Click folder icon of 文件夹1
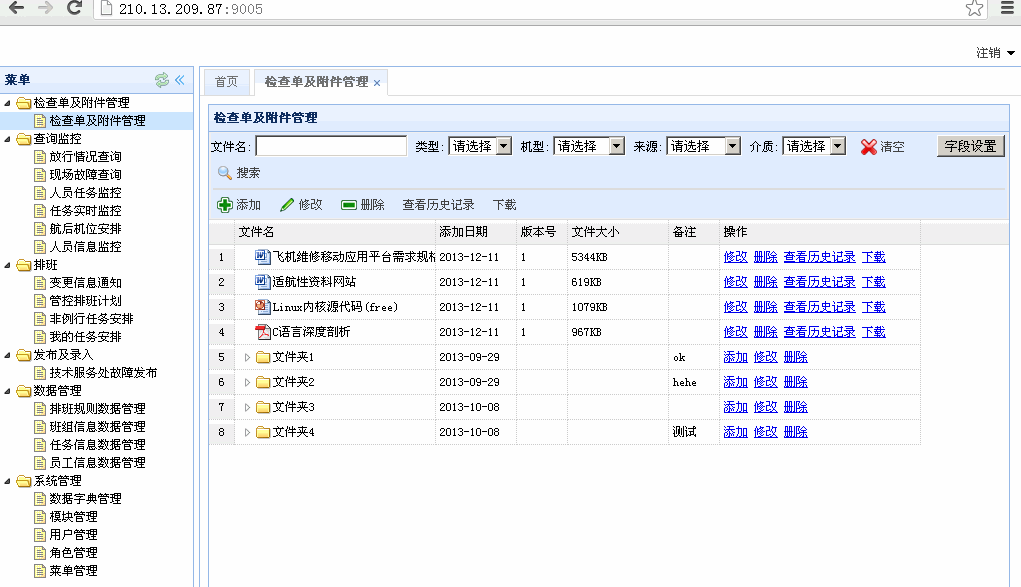1021x587 pixels. coord(263,357)
